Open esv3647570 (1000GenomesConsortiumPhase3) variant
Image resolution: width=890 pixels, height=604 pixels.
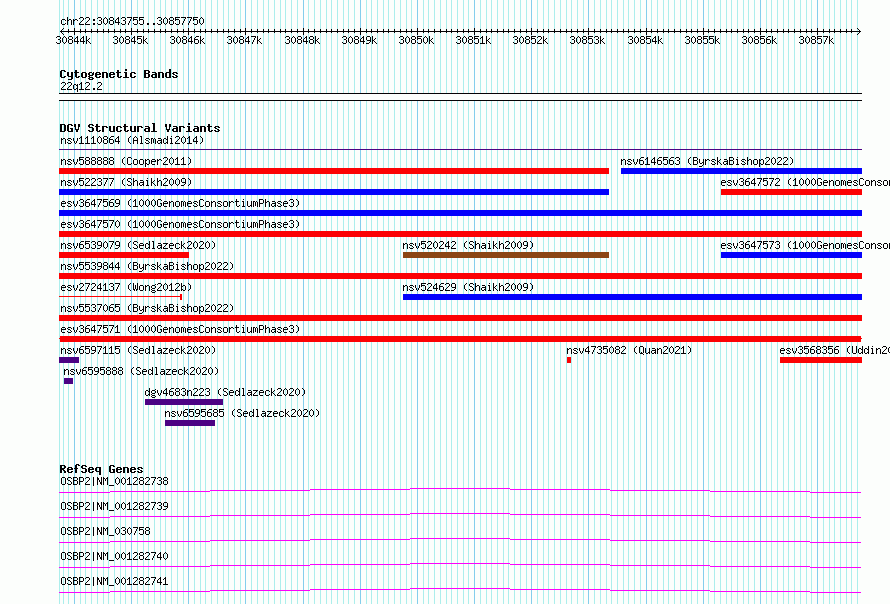pyautogui.click(x=180, y=224)
